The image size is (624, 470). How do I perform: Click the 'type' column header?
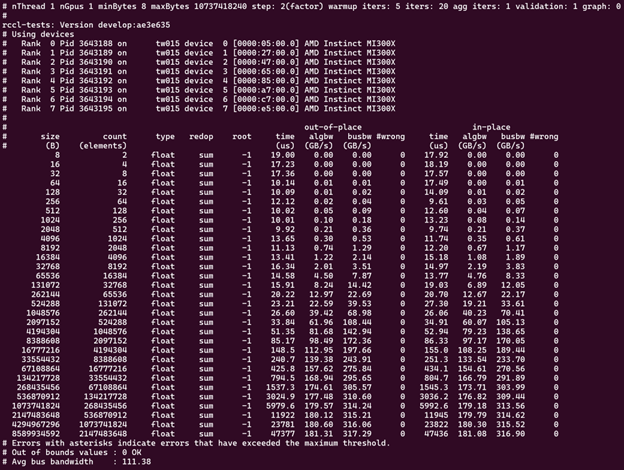point(165,135)
